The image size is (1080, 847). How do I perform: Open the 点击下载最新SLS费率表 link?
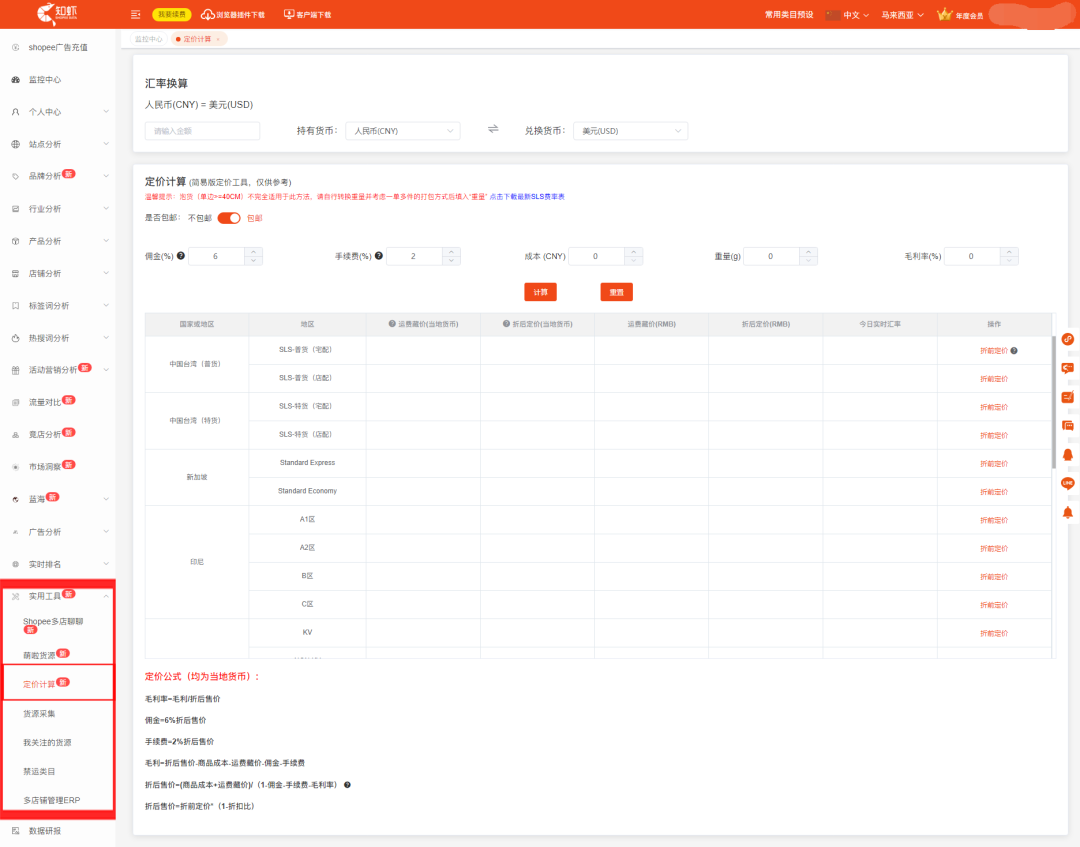pyautogui.click(x=527, y=197)
